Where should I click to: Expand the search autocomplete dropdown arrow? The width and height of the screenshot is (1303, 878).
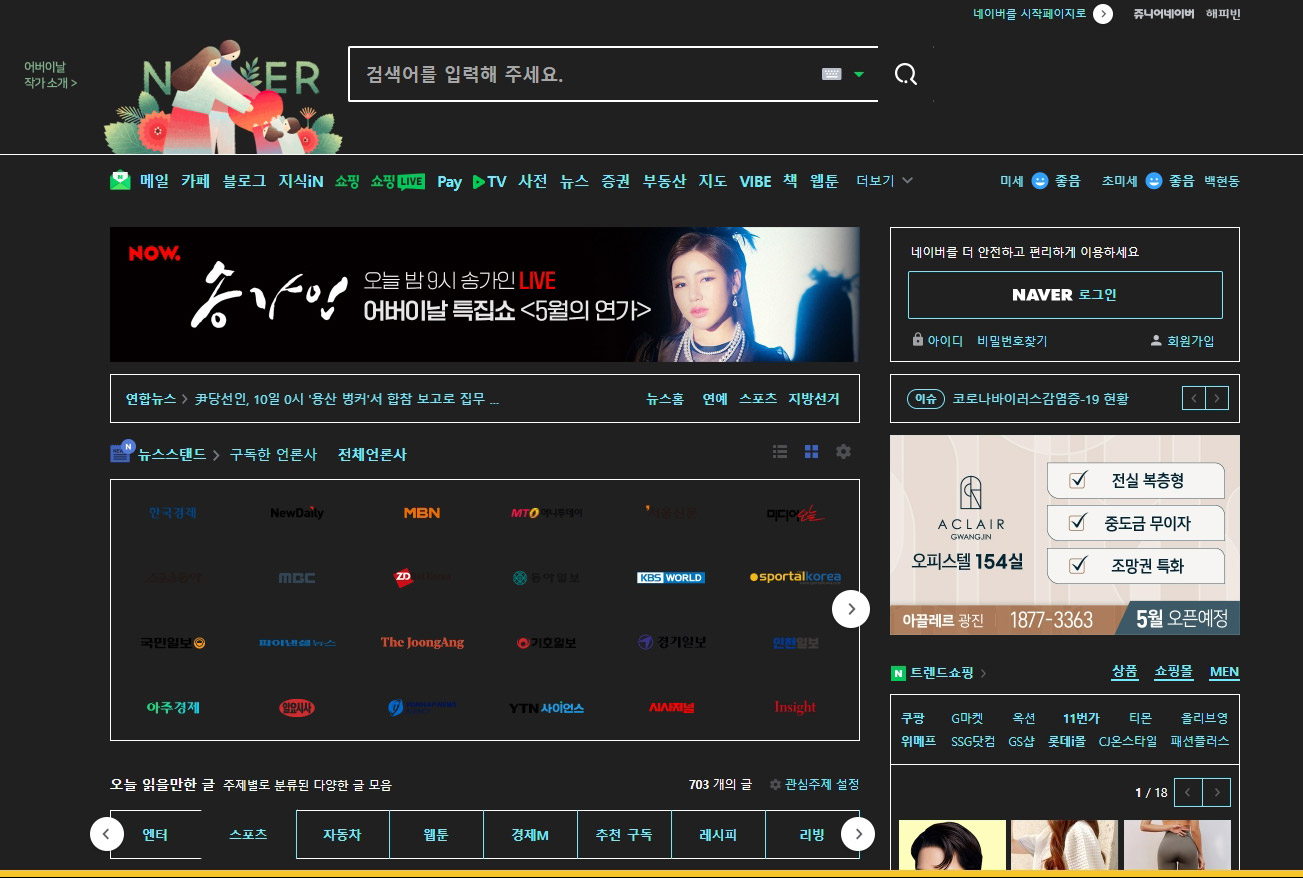coord(858,74)
